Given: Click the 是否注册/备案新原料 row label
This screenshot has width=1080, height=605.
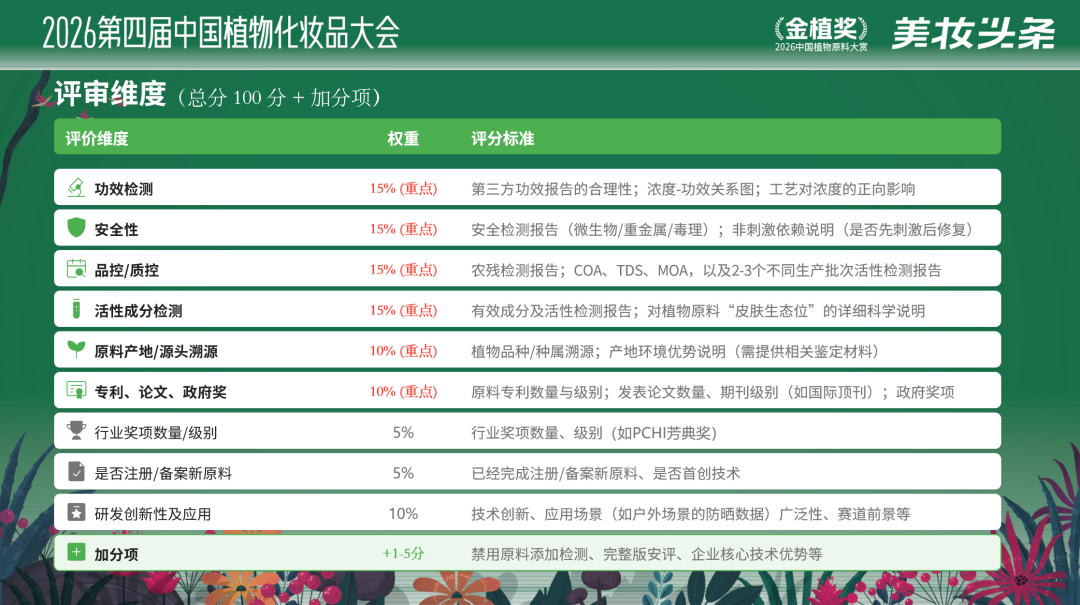Looking at the screenshot, I should 163,473.
